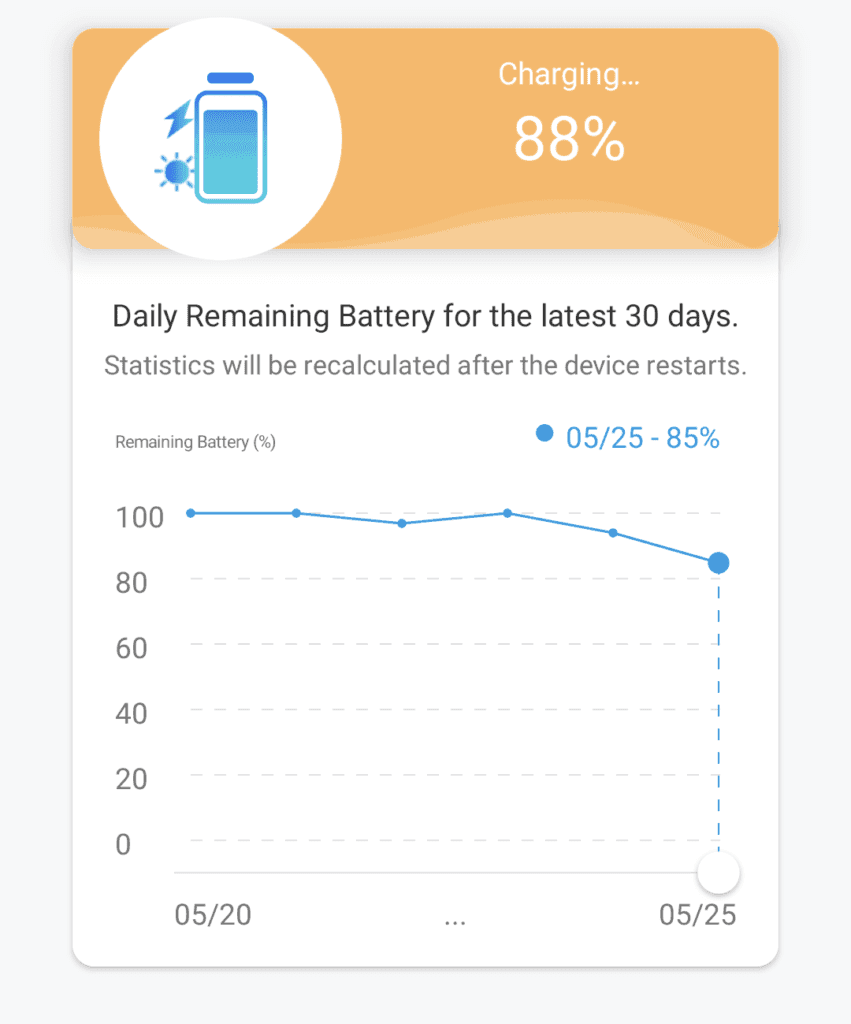Click the lightning bolt charging icon
This screenshot has width=851, height=1024.
point(178,118)
